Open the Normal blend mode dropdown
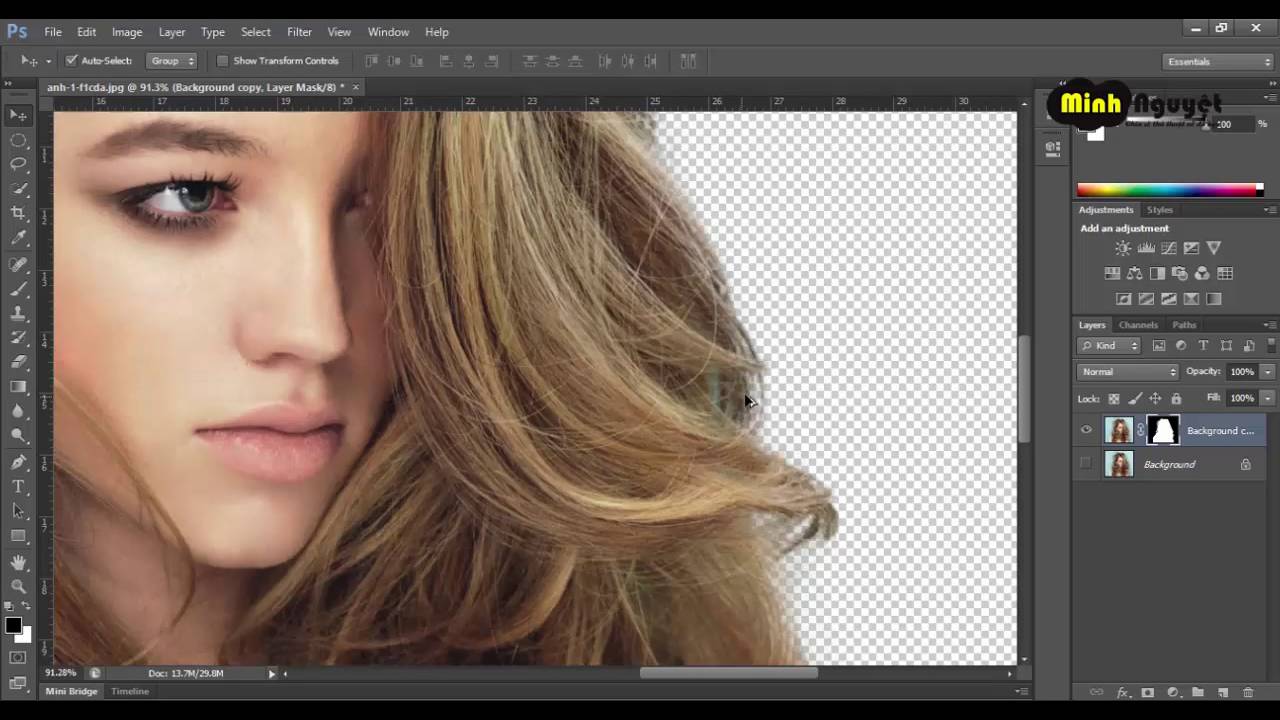Viewport: 1280px width, 720px height. [1129, 372]
